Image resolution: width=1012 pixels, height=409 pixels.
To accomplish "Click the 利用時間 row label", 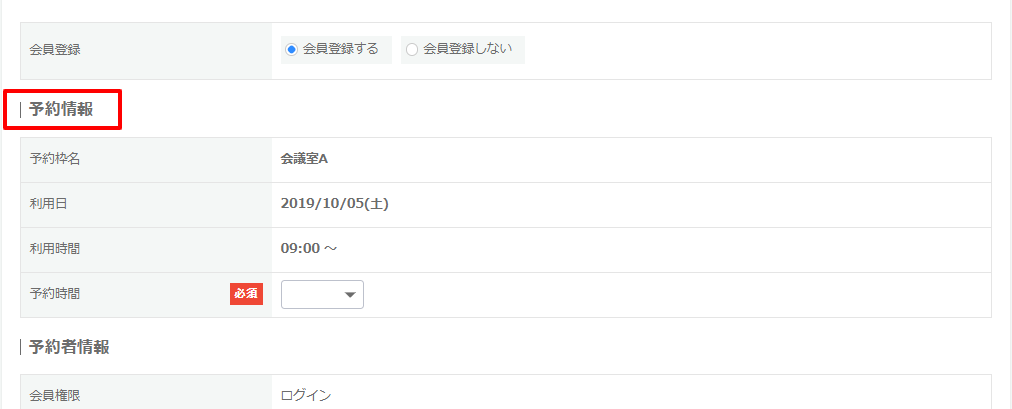I will tap(55, 249).
